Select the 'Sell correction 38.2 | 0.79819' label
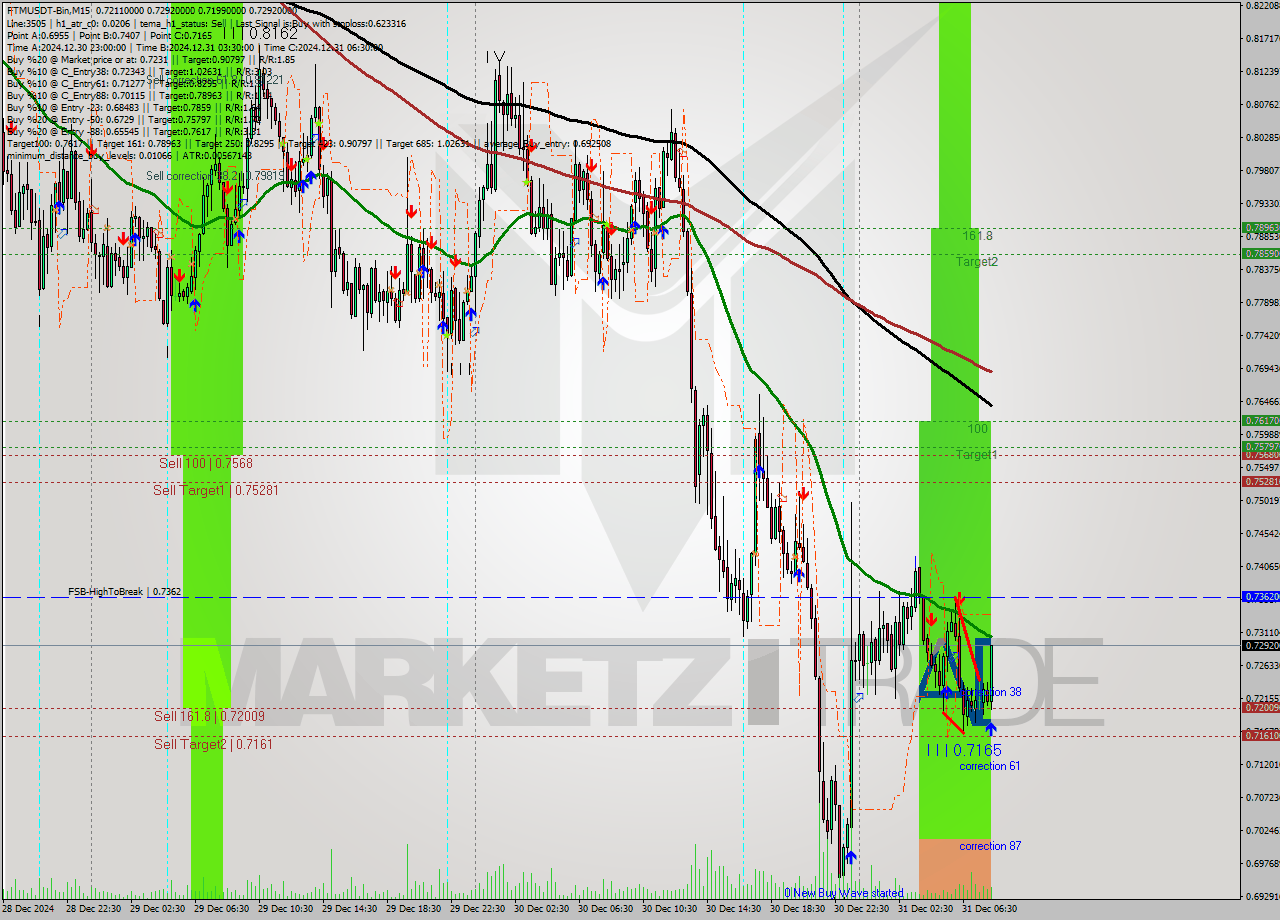 point(214,176)
